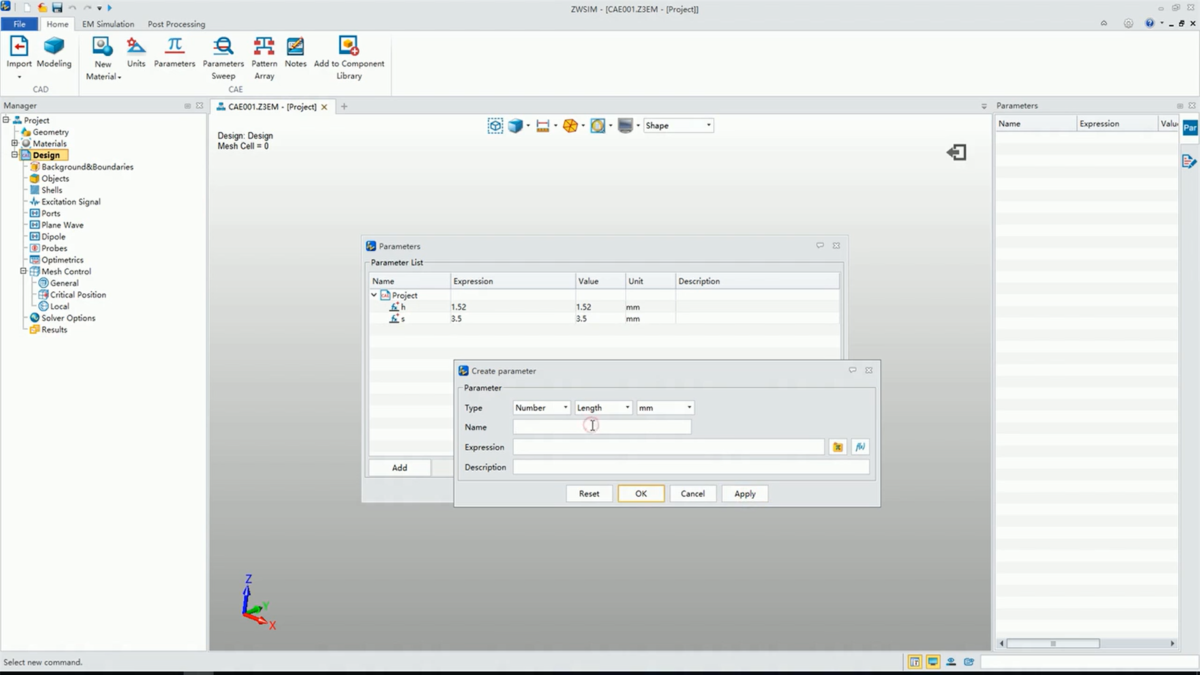The image size is (1200, 675).
Task: Click the status bar command input box
Action: click(x=1088, y=662)
